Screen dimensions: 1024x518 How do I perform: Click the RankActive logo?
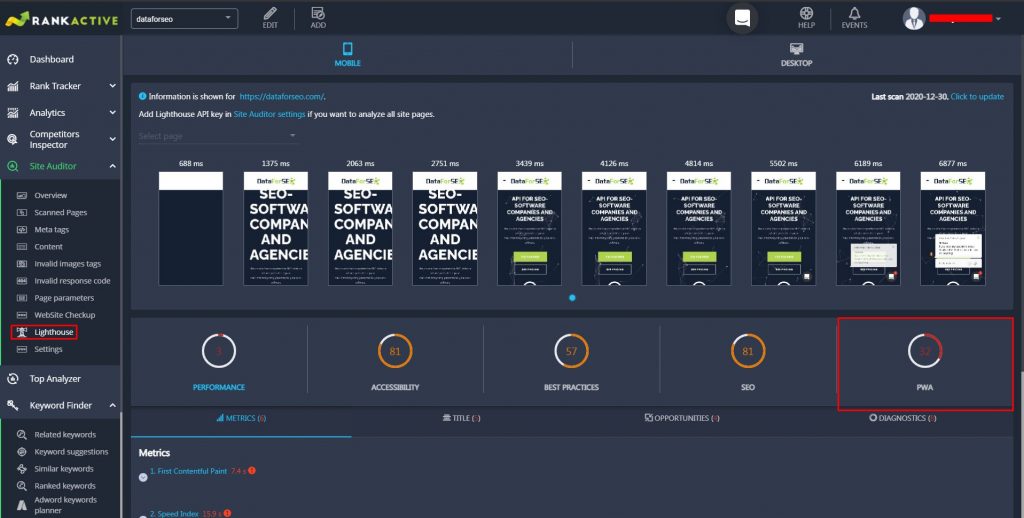click(62, 19)
